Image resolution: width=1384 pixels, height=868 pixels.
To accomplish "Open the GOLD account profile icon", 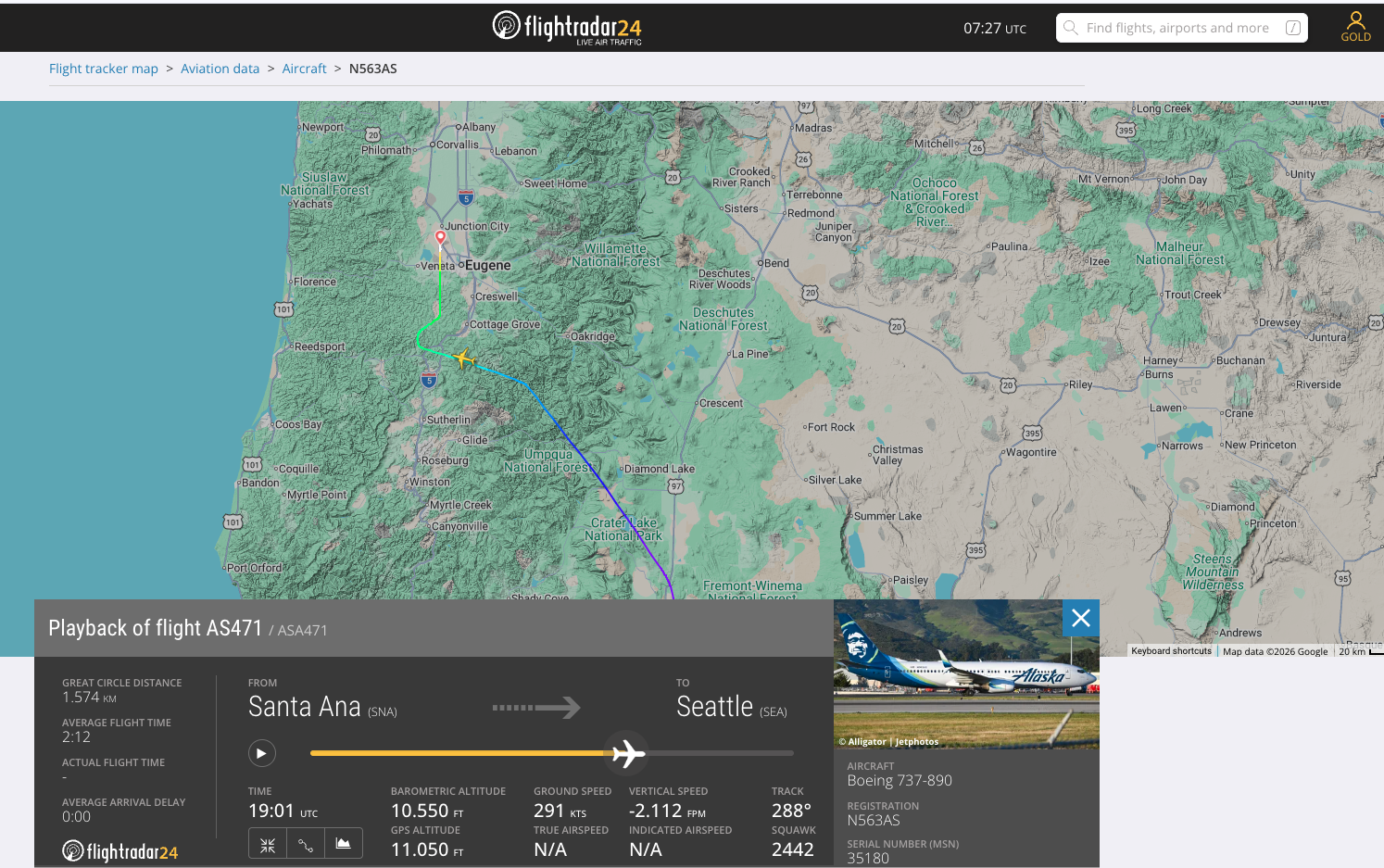I will point(1355,27).
